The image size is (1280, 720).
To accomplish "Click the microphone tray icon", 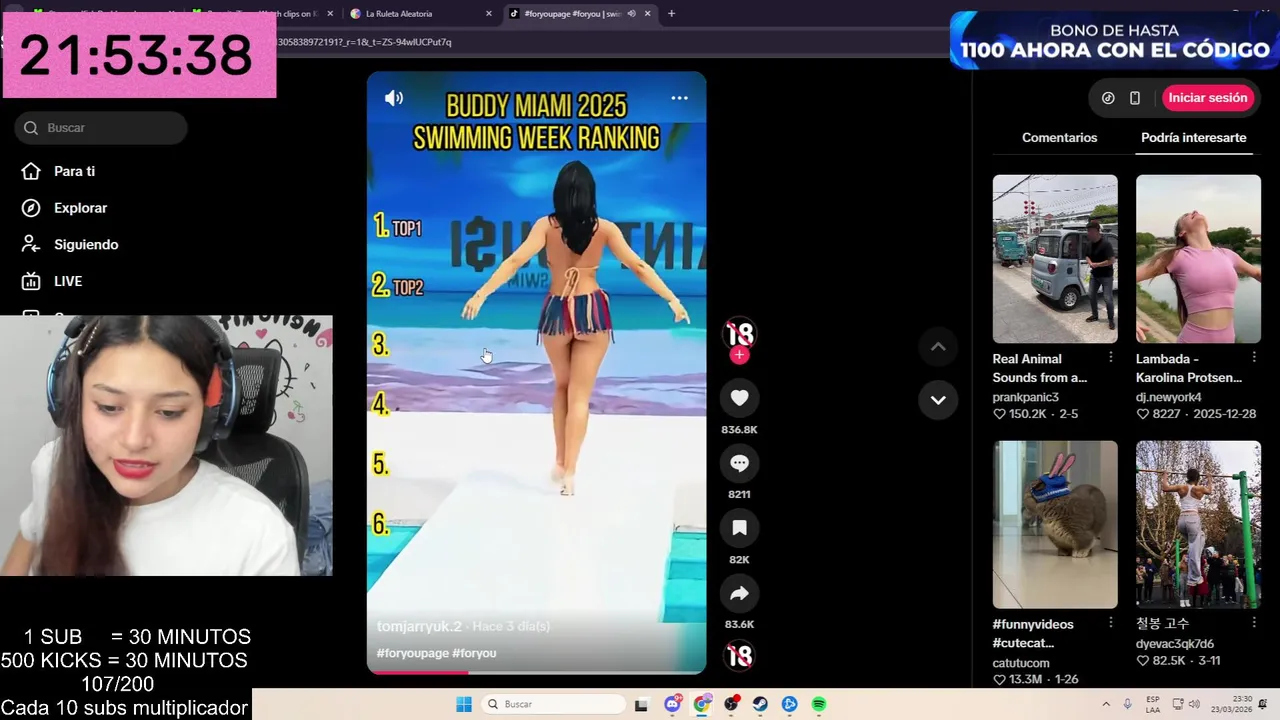I will pos(1128,704).
